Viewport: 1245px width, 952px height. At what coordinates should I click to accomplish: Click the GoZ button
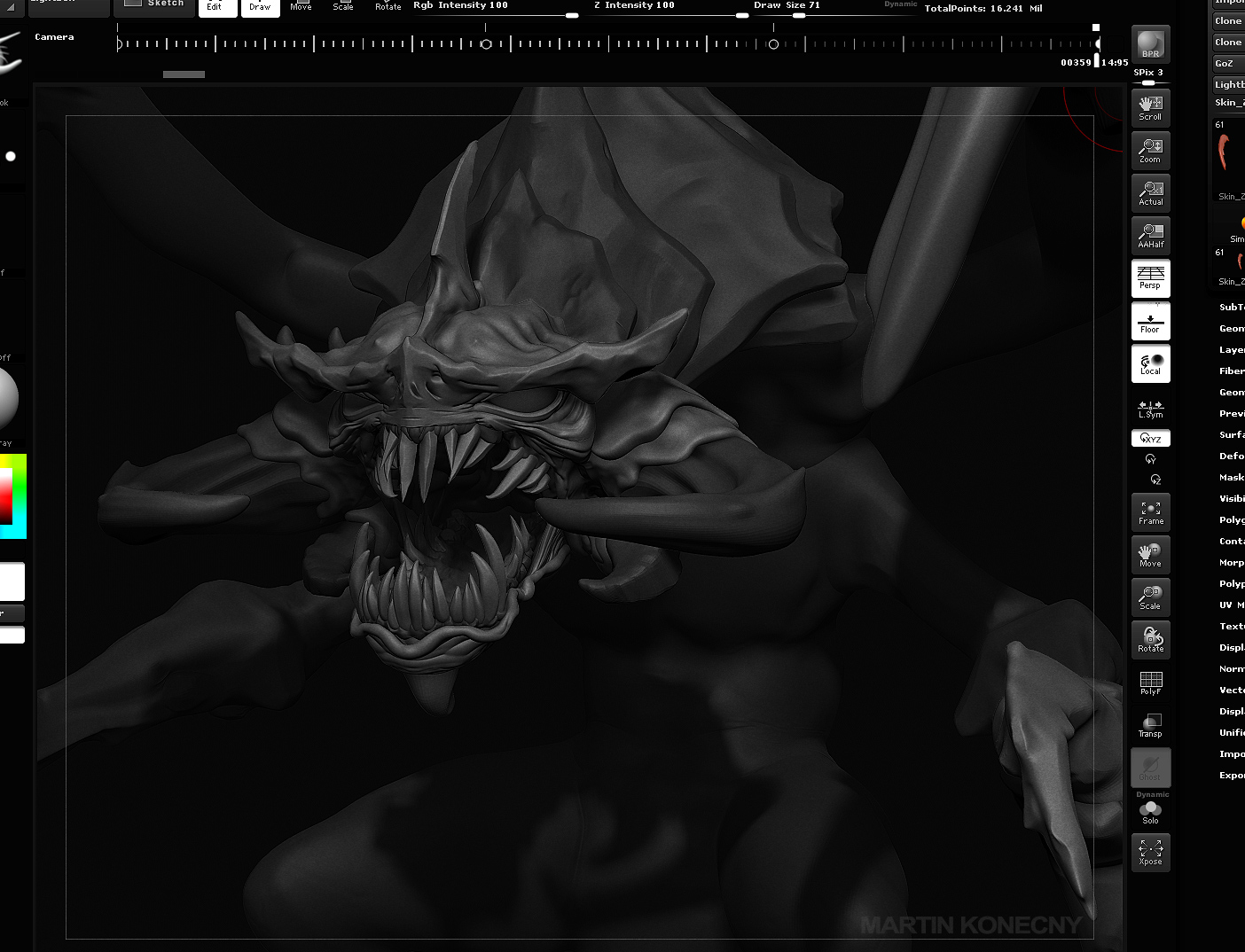coord(1228,63)
